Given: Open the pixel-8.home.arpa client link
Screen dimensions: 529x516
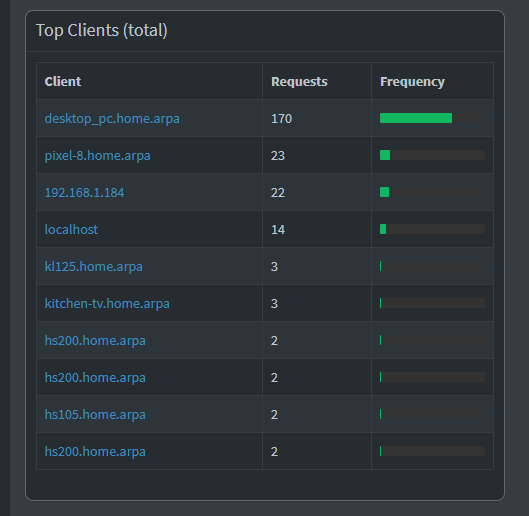Looking at the screenshot, I should (98, 156).
